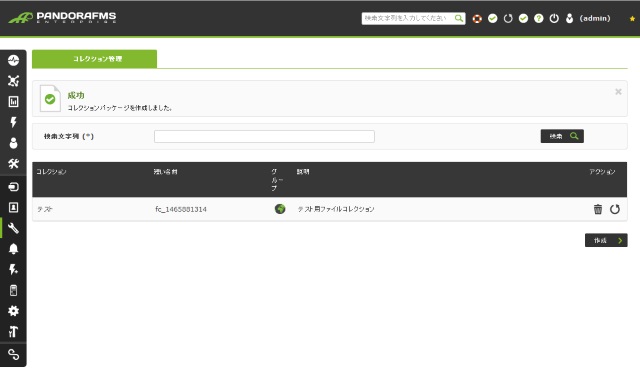
Task: Open the Alerts bell sidebar icon
Action: click(x=13, y=249)
